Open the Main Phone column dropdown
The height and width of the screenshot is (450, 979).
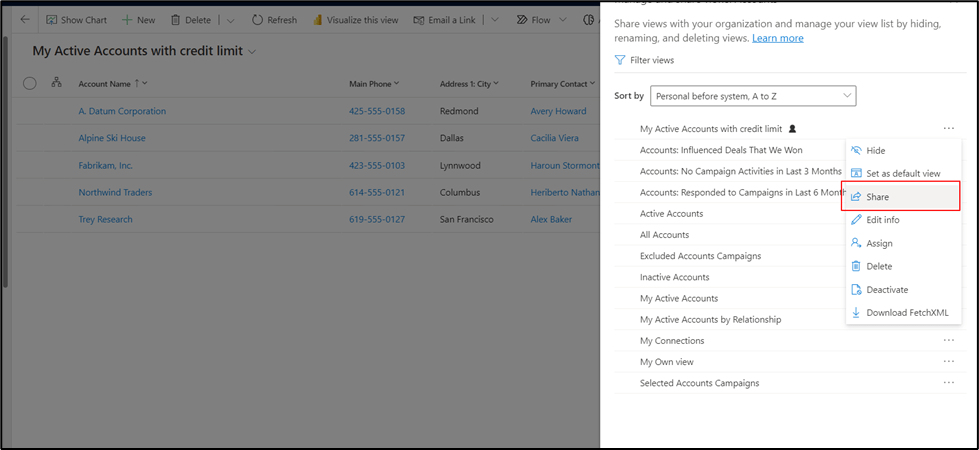(397, 84)
